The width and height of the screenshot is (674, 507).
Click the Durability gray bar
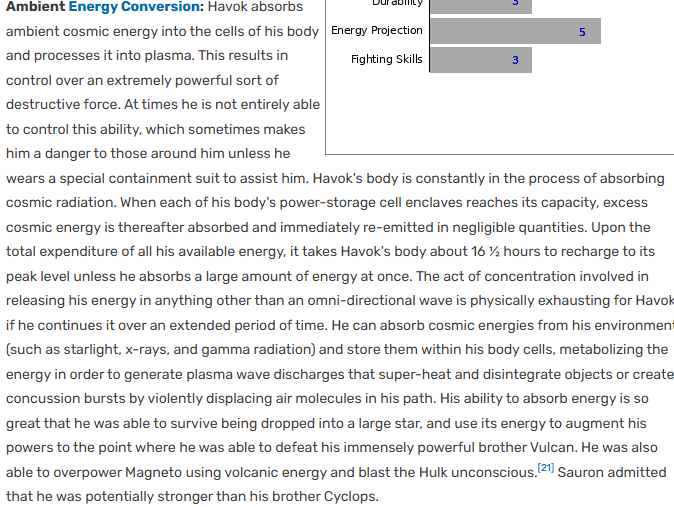tap(481, 6)
